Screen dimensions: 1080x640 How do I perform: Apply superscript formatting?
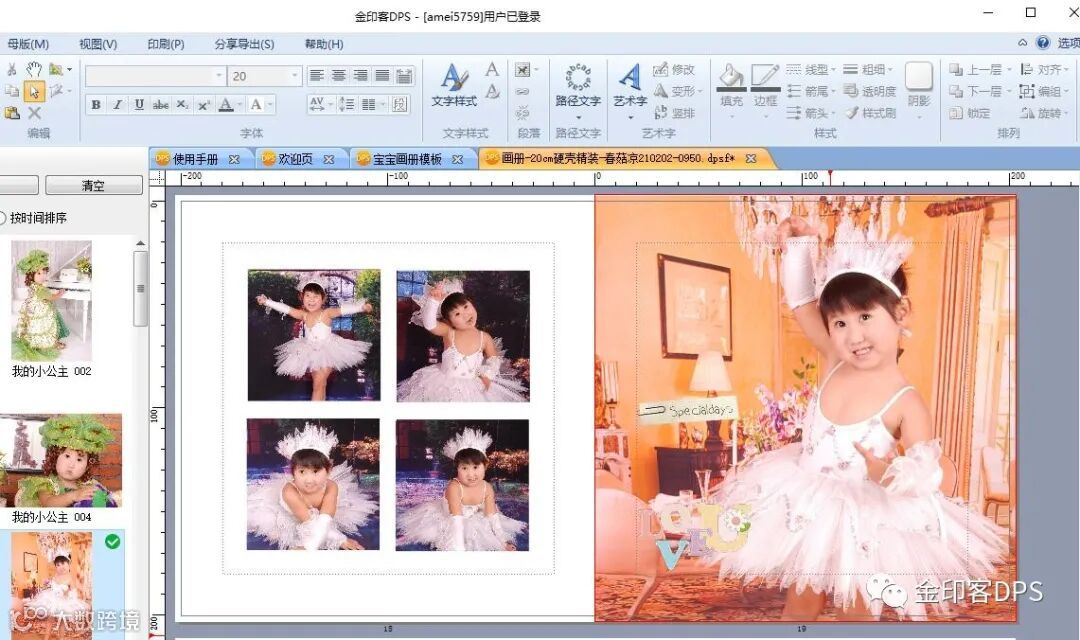point(204,105)
